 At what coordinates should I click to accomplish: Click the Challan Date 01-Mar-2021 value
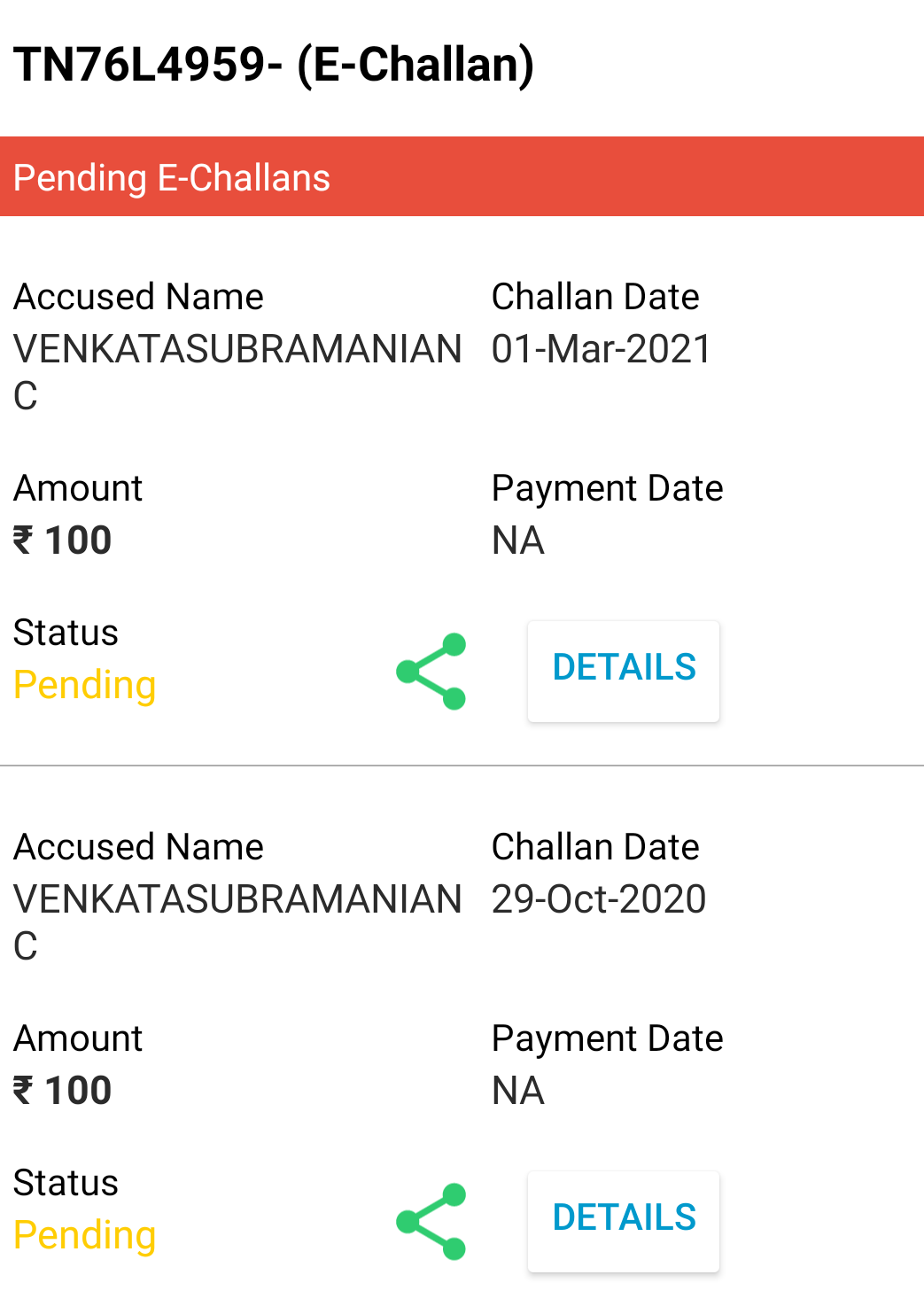tap(600, 348)
